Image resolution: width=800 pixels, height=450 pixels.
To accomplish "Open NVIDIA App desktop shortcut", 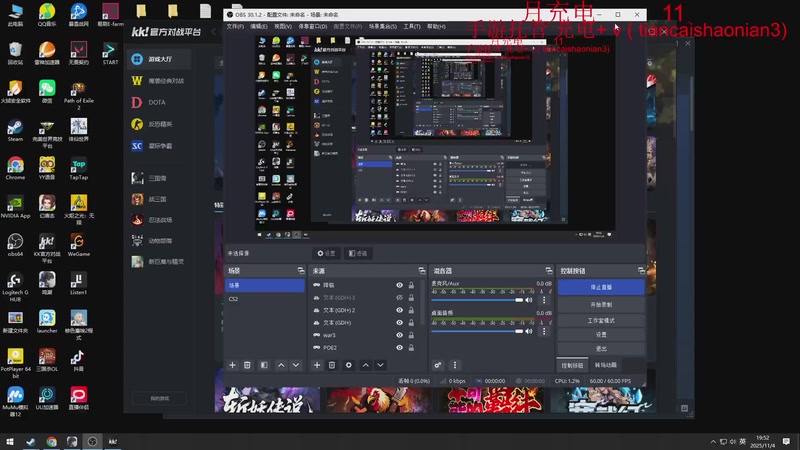I will (x=15, y=207).
